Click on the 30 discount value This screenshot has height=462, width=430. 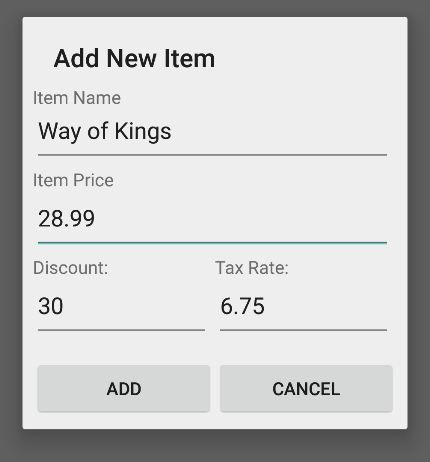[51, 306]
